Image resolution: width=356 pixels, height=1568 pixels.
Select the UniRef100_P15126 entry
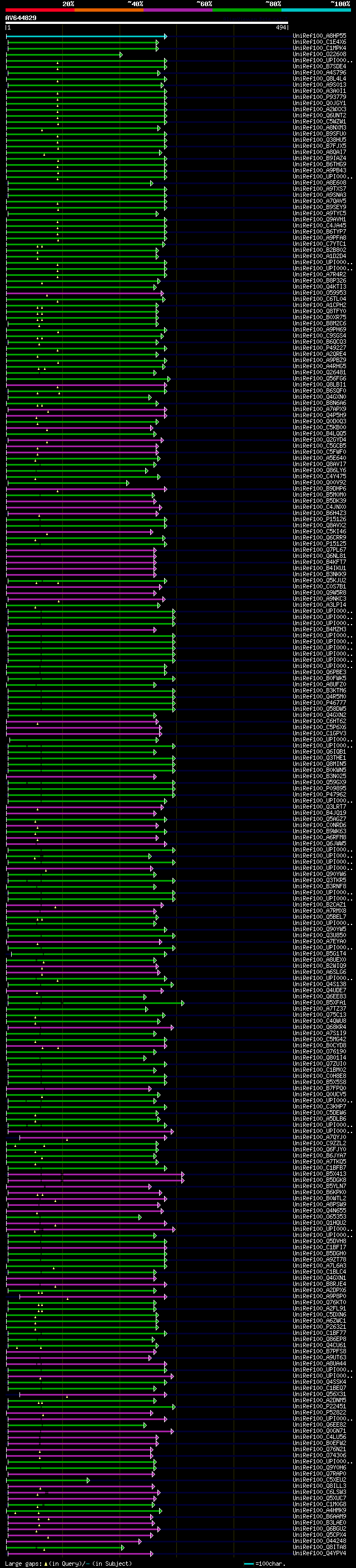point(319,519)
